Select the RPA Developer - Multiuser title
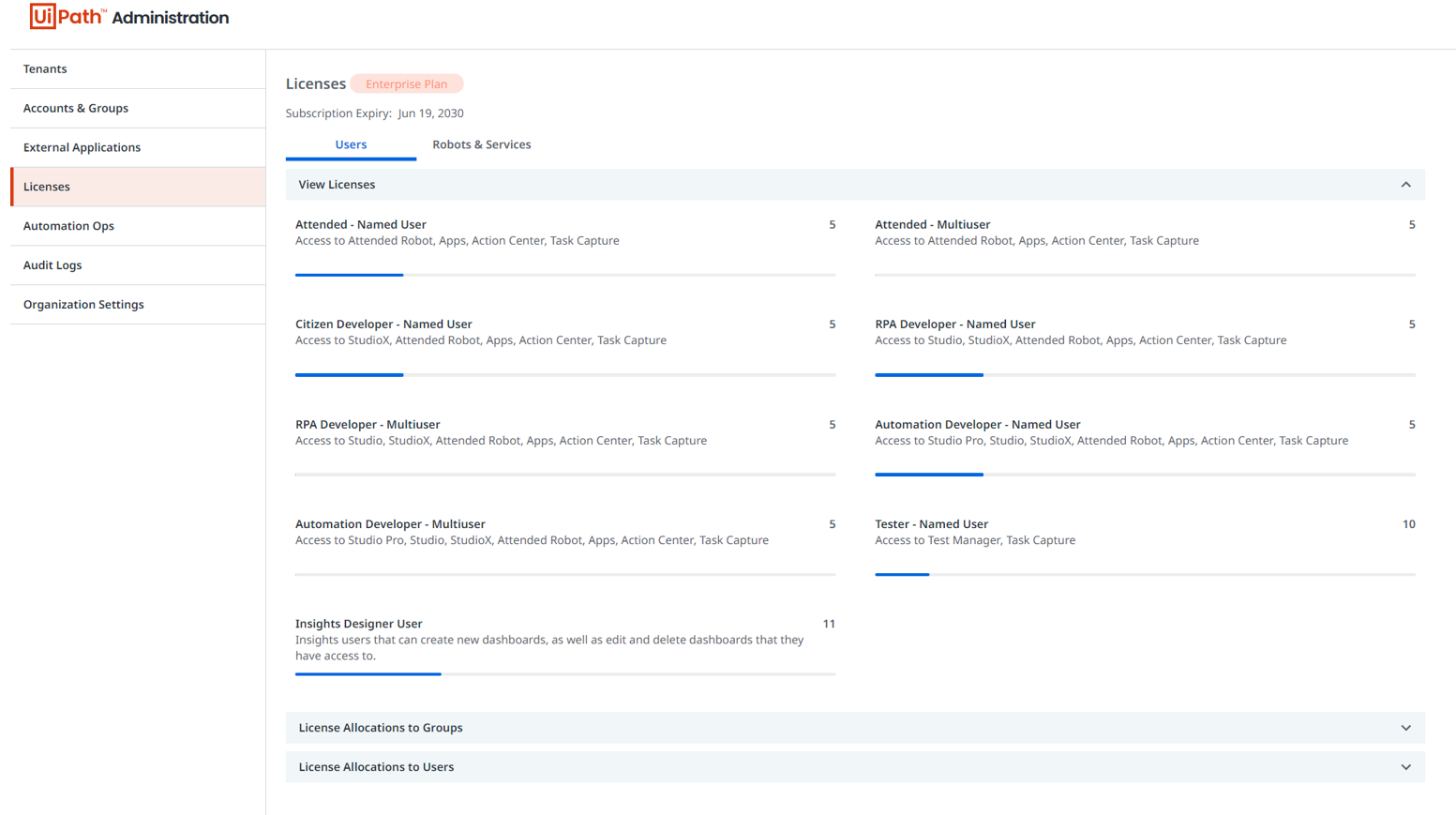Screen dimensions: 1456x815 click(x=368, y=425)
